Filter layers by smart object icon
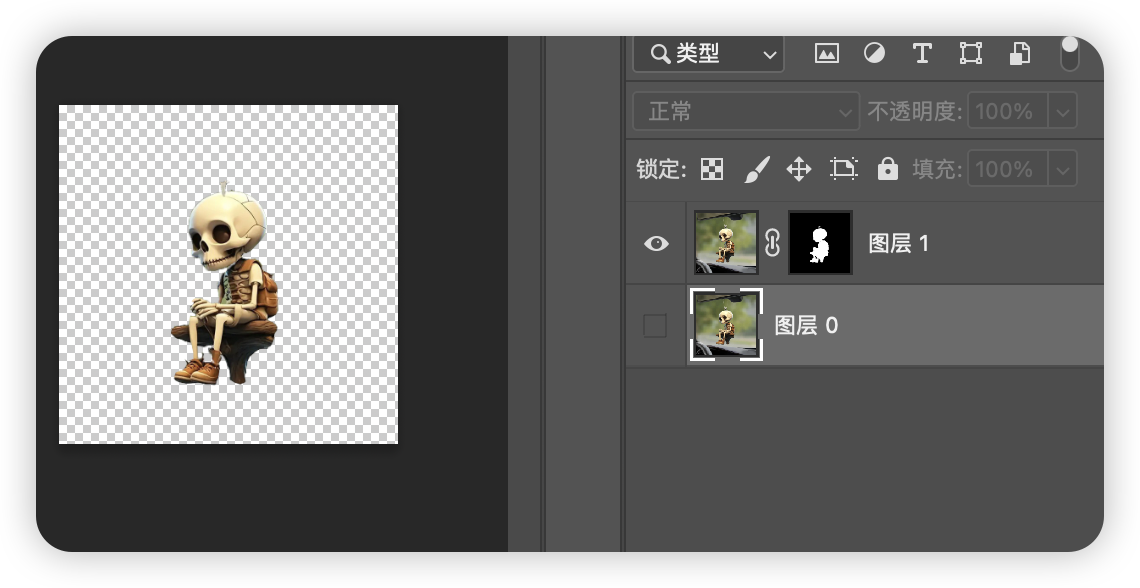1140x588 pixels. pos(1019,53)
